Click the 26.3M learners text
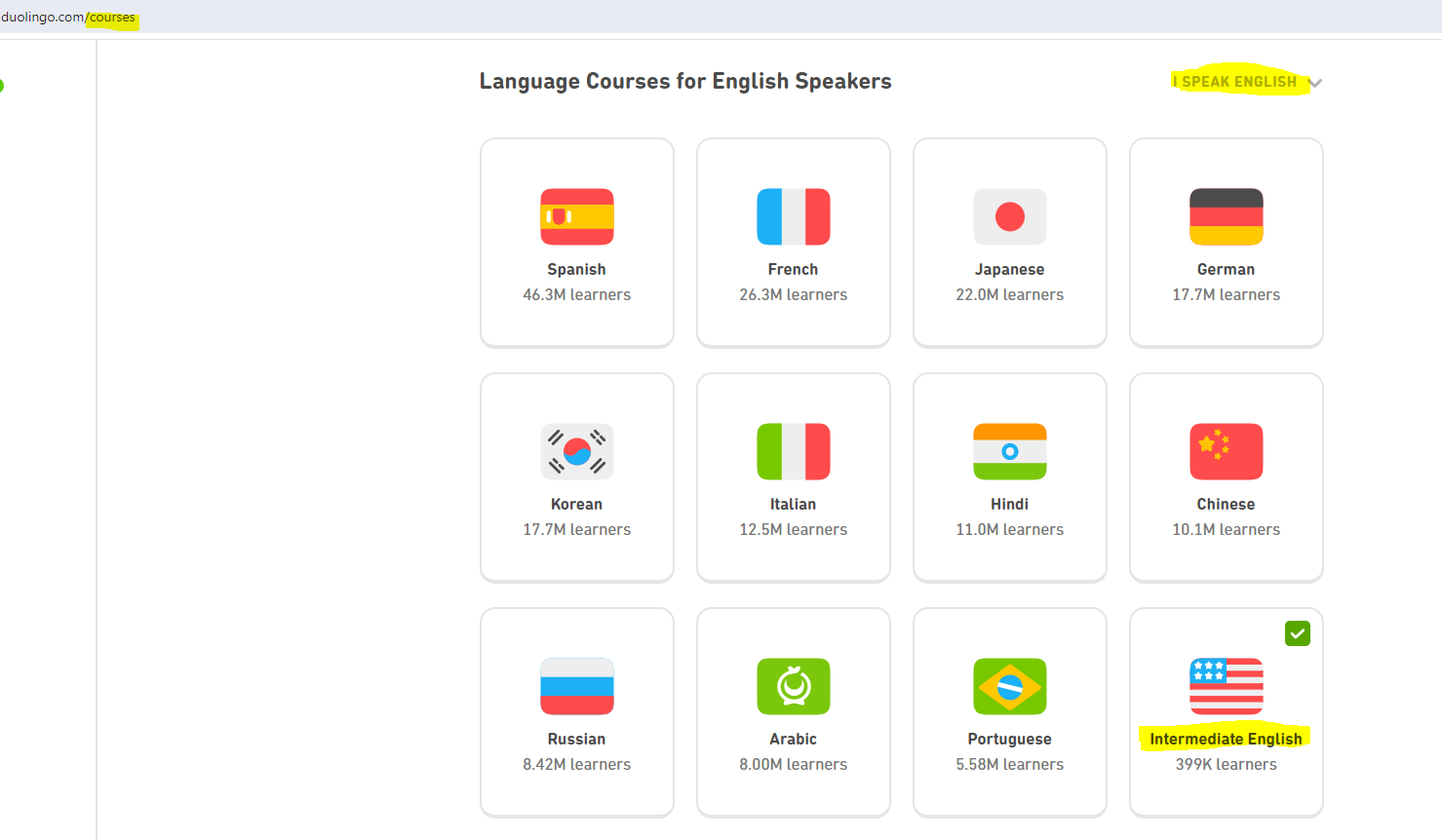 tap(794, 294)
